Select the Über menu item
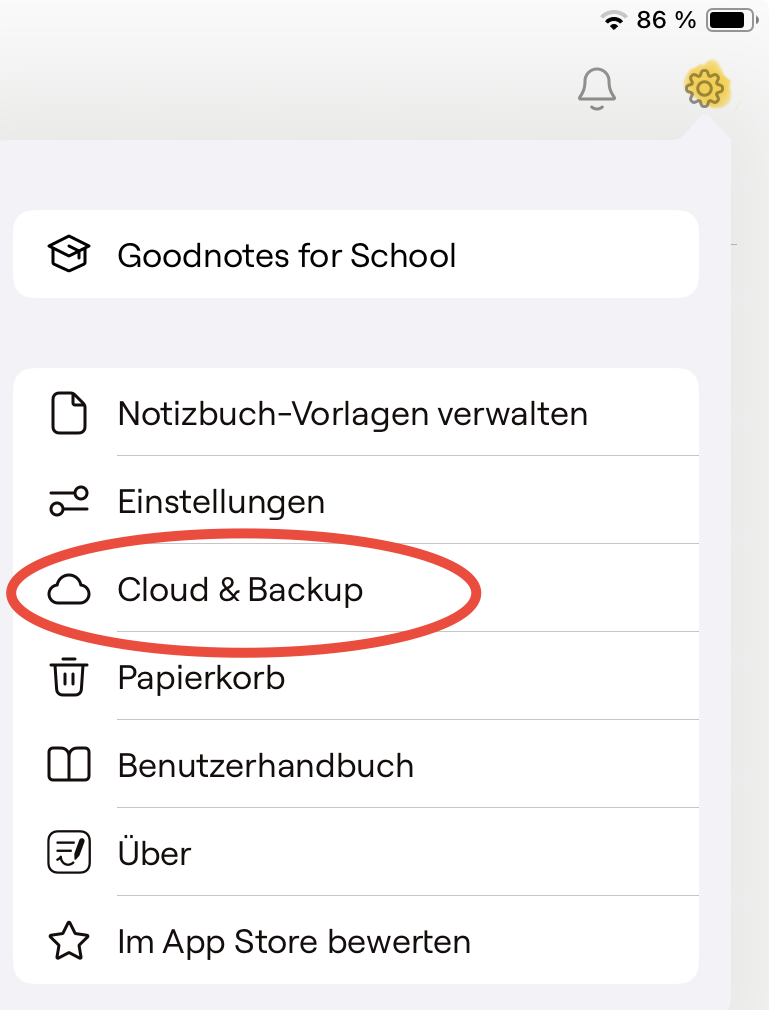The height and width of the screenshot is (1010, 769). (154, 853)
